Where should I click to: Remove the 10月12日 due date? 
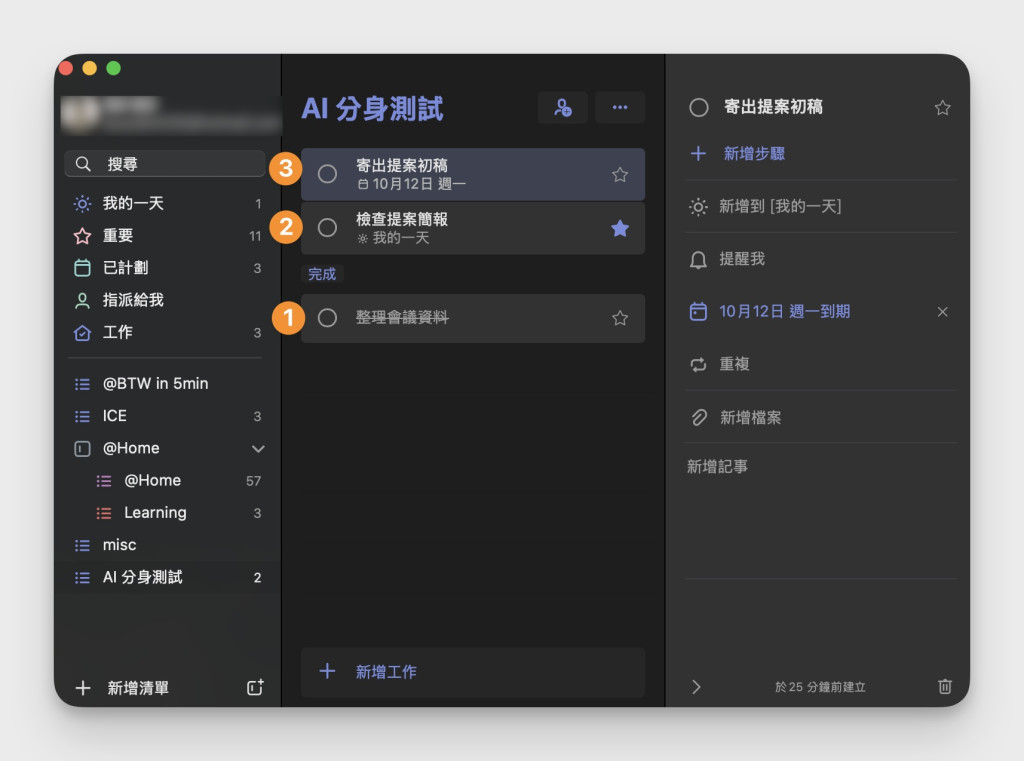[942, 312]
